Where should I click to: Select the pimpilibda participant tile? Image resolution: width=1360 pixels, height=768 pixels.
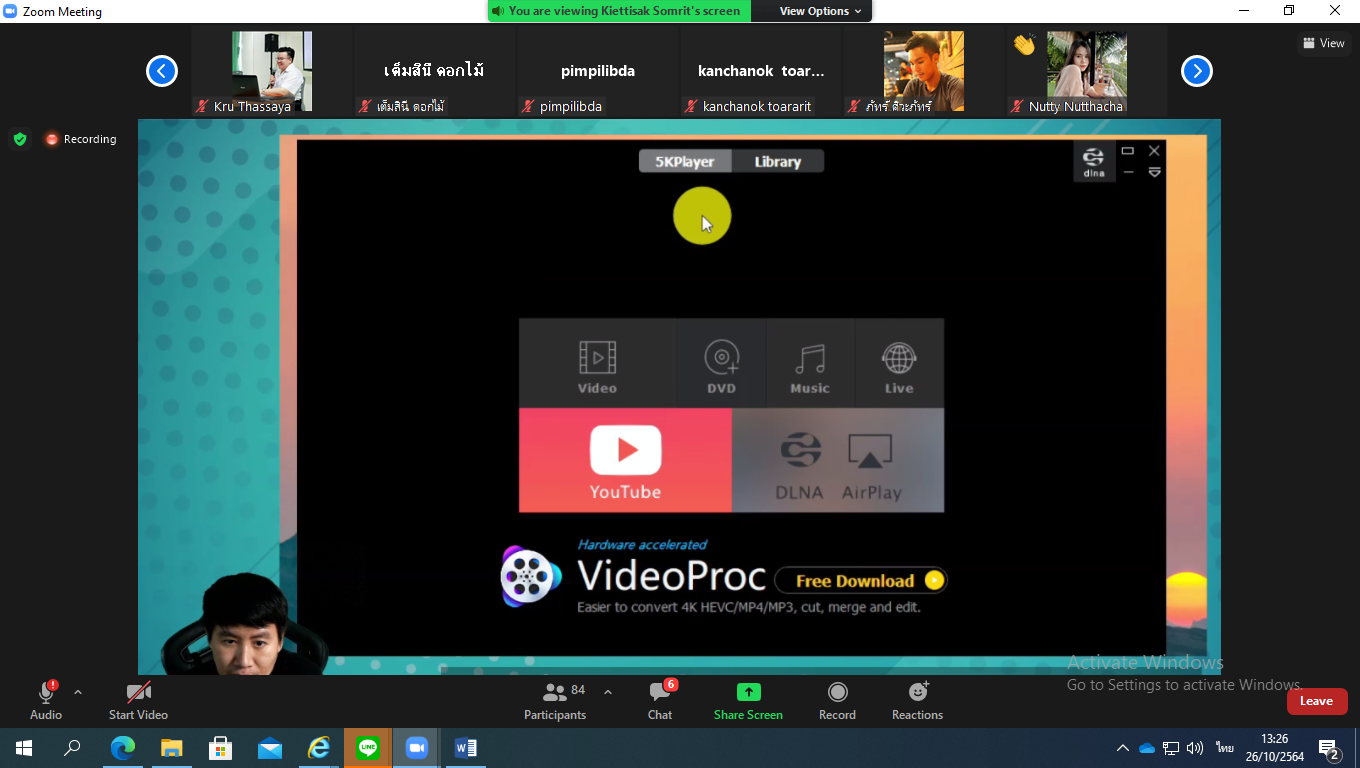(x=598, y=71)
